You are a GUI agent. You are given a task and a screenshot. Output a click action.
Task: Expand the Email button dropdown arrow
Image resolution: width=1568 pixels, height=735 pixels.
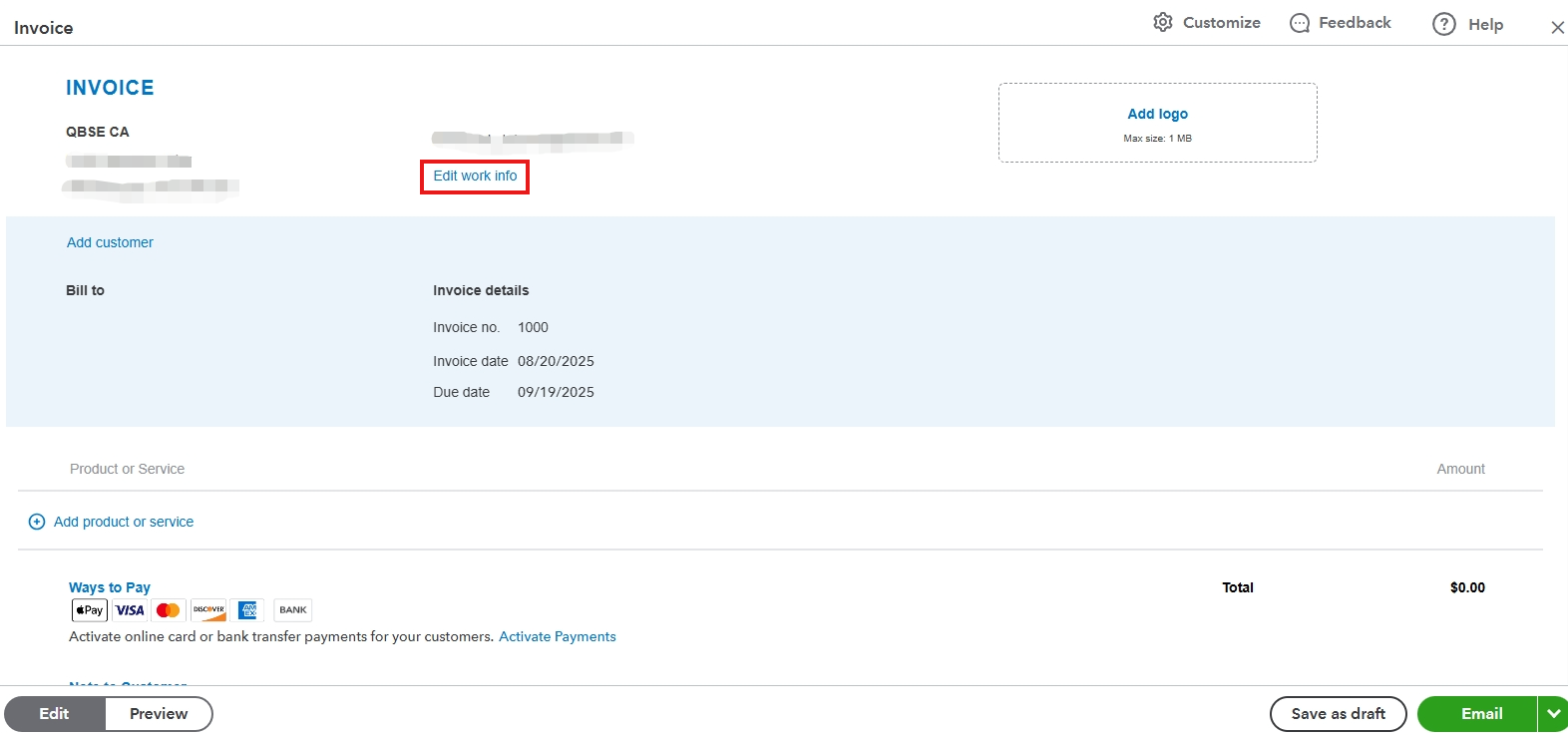pos(1553,714)
